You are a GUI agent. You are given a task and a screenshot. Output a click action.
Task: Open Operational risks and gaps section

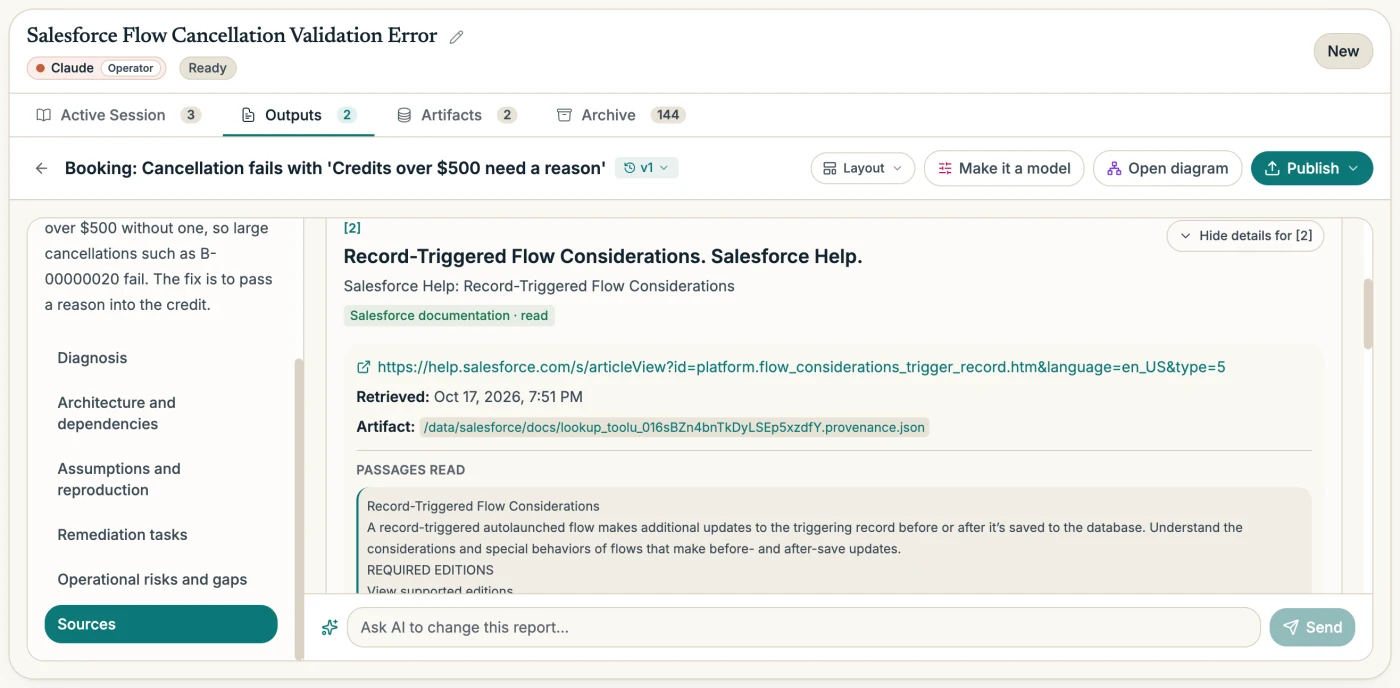pos(152,580)
